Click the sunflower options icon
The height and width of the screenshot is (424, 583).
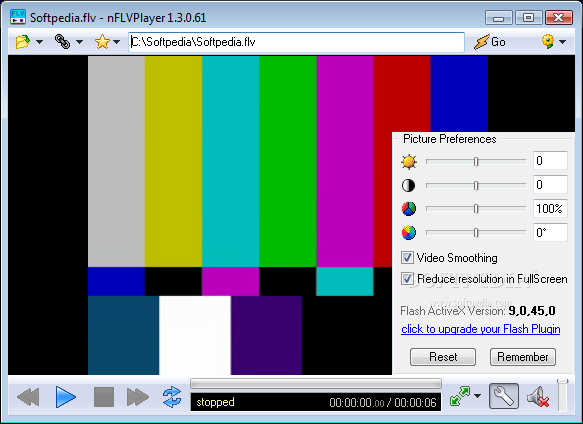[548, 41]
